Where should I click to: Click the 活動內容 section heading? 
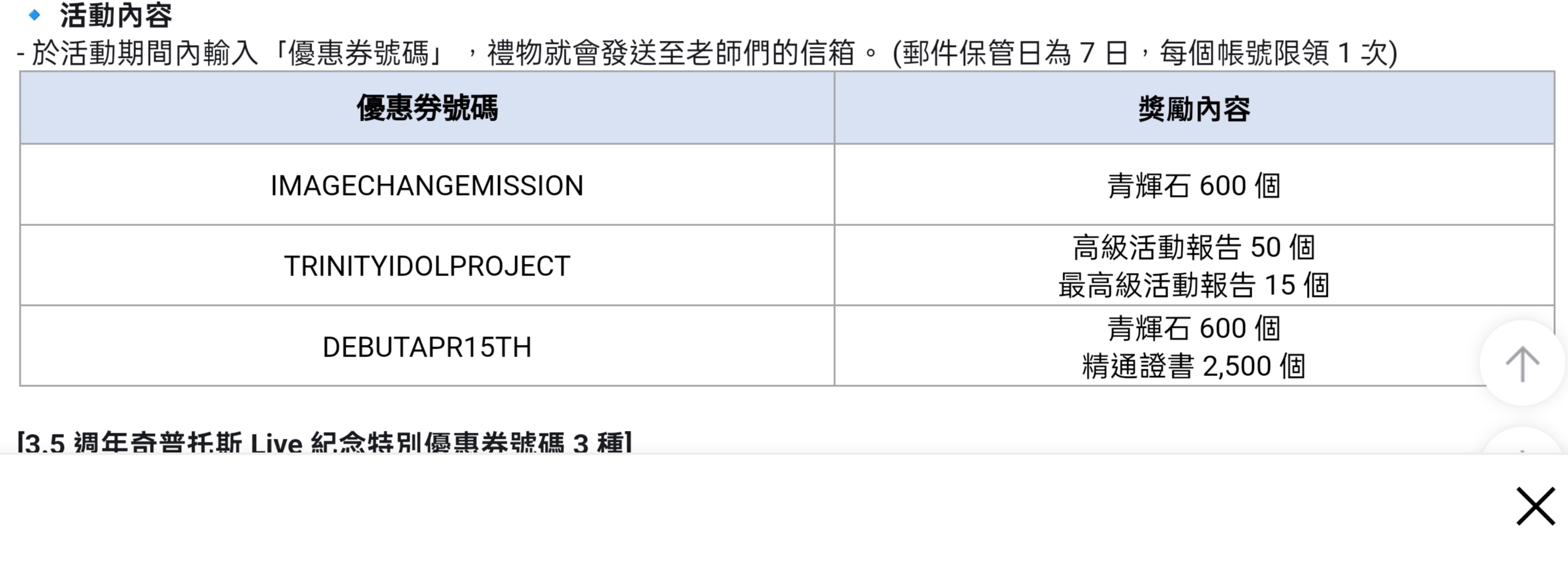coord(116,15)
